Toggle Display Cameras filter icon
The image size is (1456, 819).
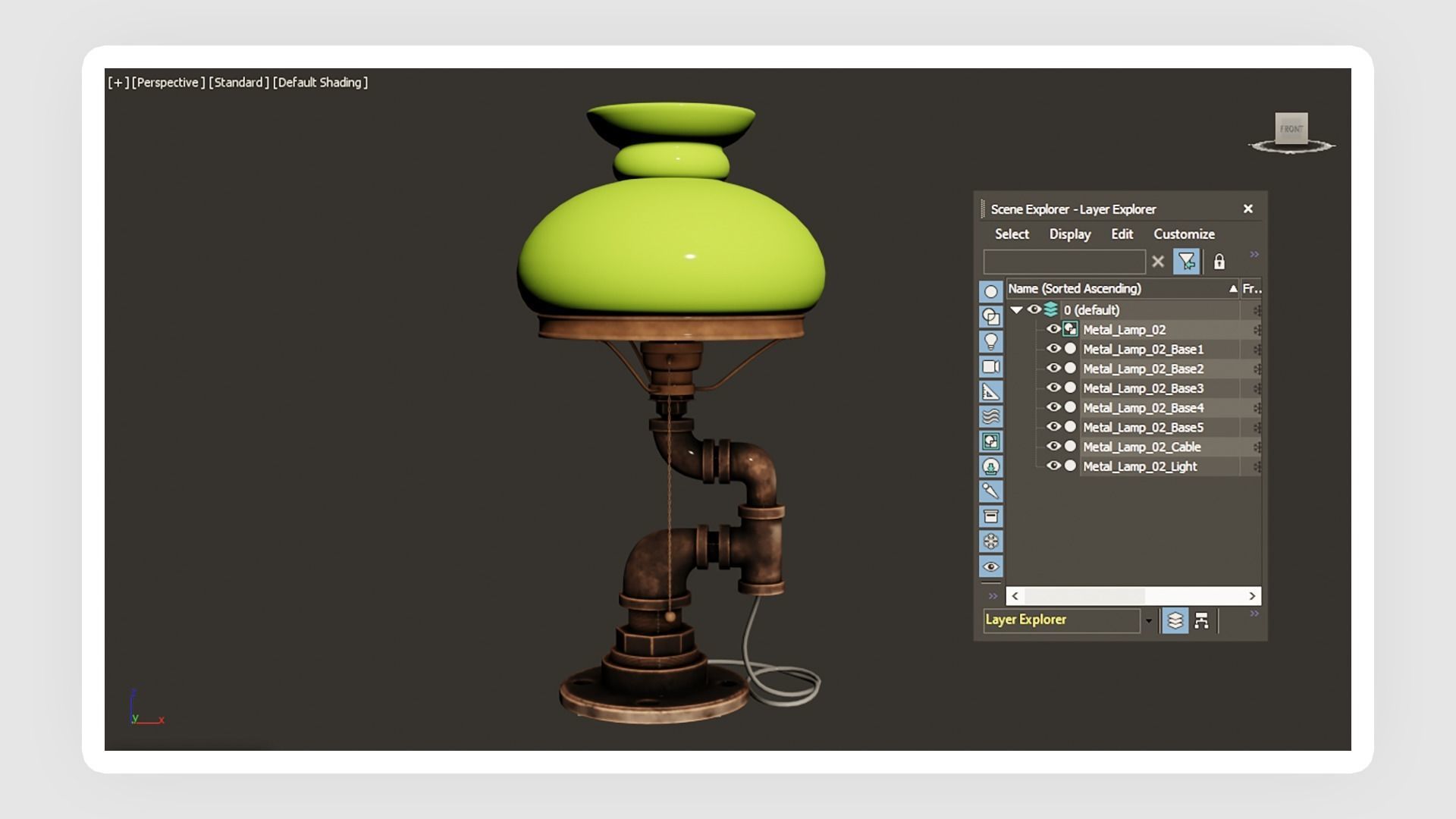(990, 367)
